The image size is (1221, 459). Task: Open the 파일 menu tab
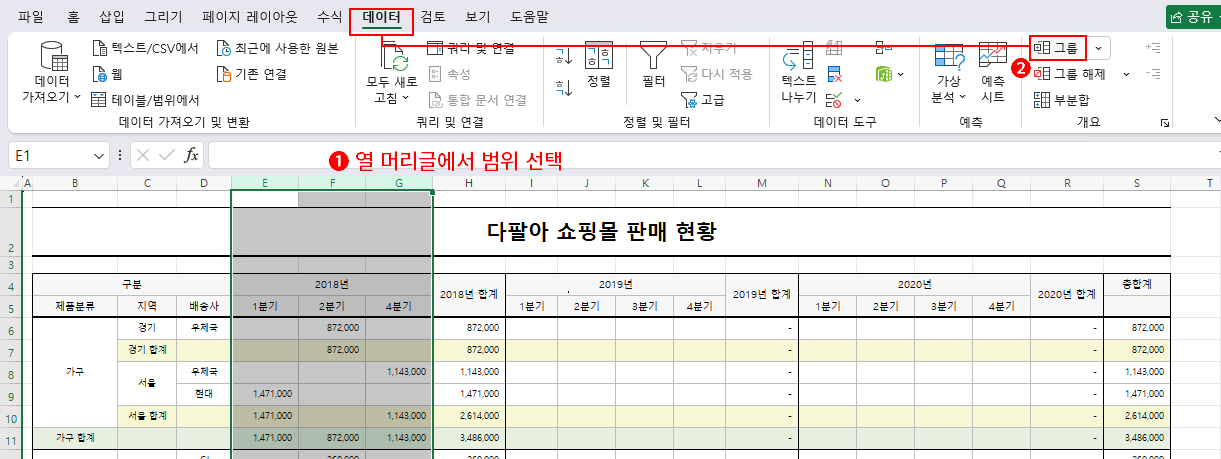point(31,17)
